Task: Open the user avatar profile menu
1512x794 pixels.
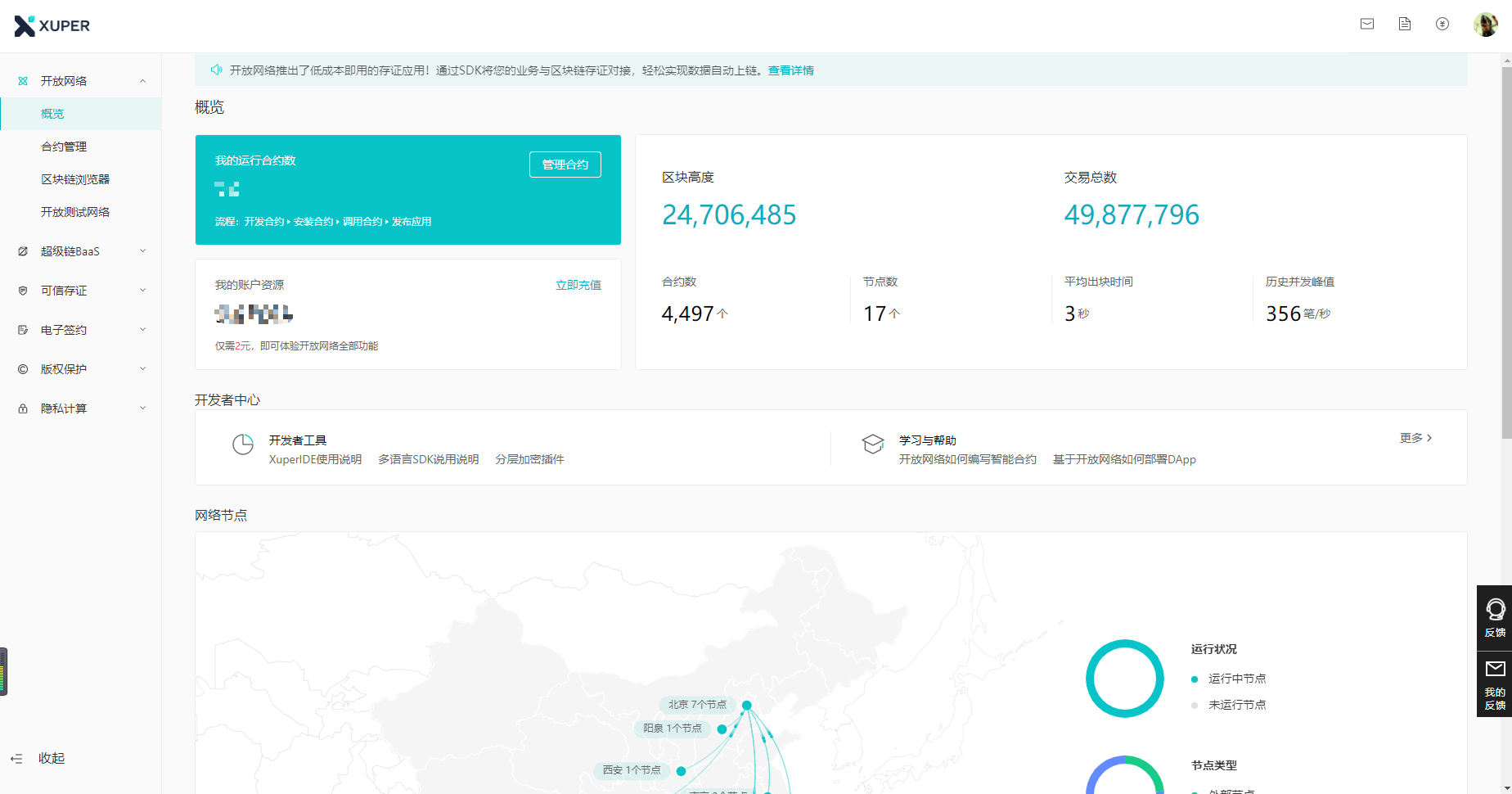Action: coord(1485,25)
